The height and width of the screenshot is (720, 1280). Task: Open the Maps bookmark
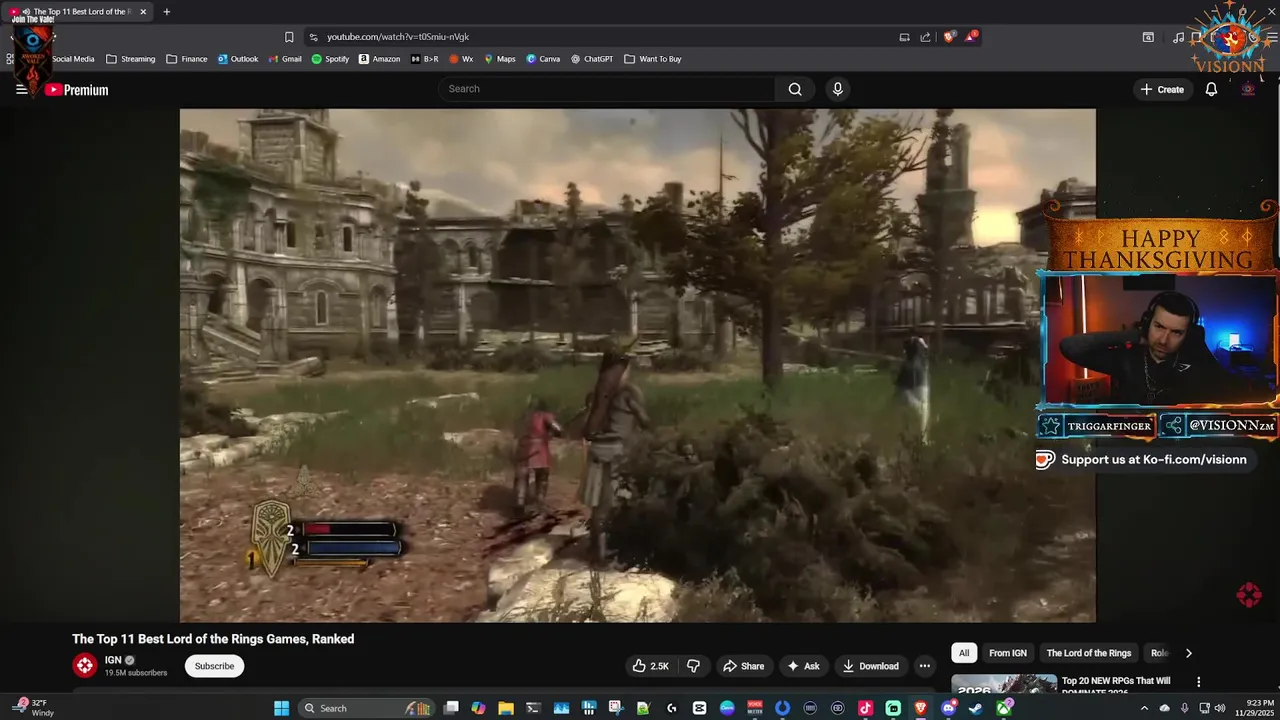point(500,59)
